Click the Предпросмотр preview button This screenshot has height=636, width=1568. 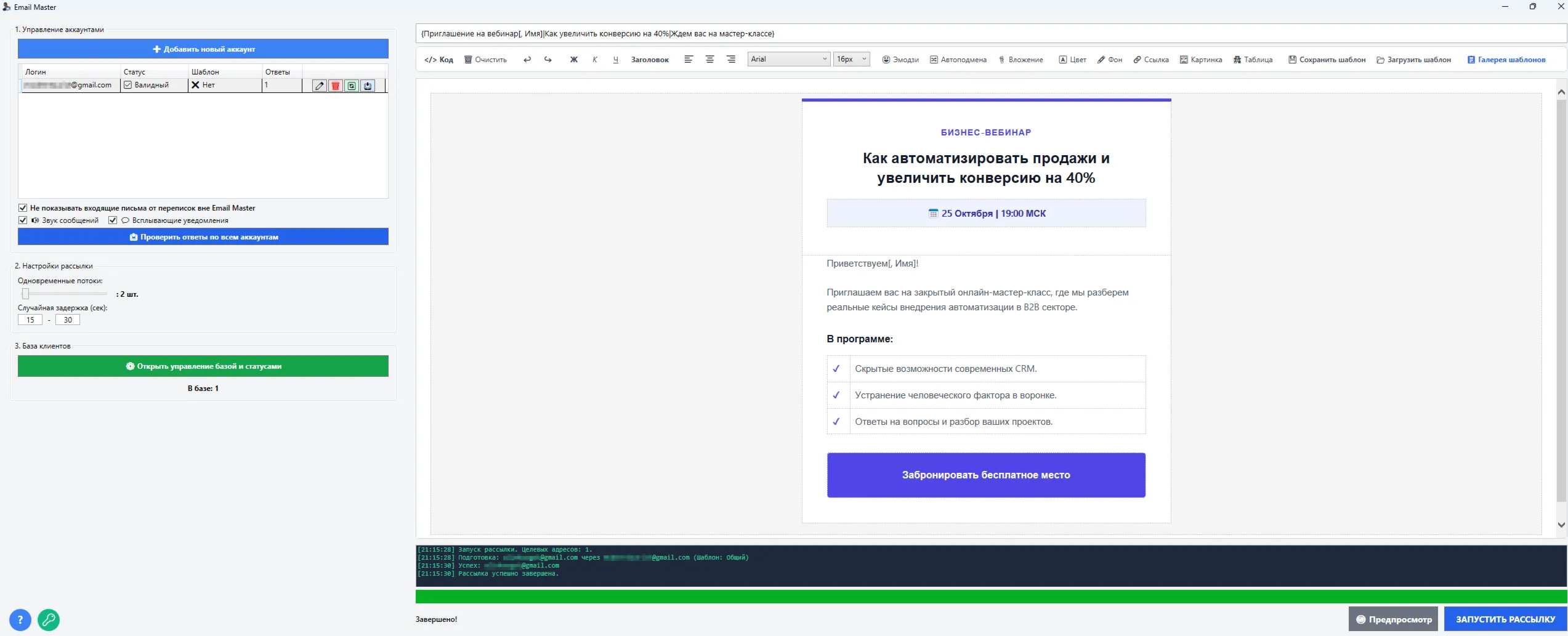pos(1394,619)
